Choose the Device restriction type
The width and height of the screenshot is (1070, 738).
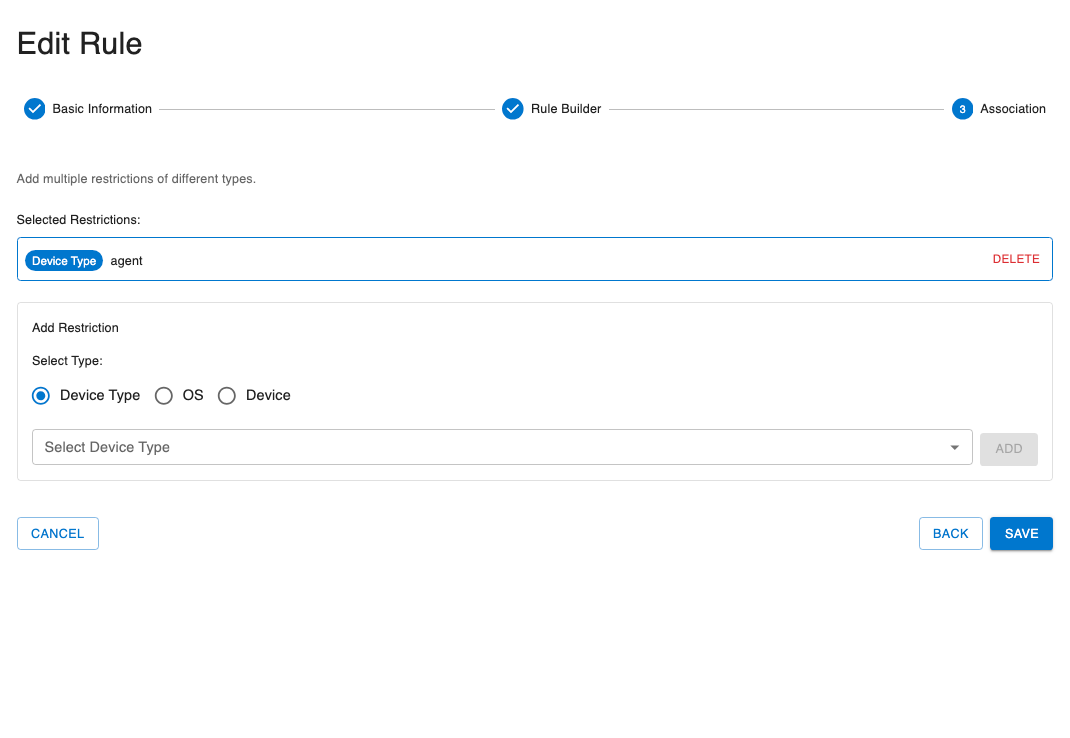tap(227, 395)
